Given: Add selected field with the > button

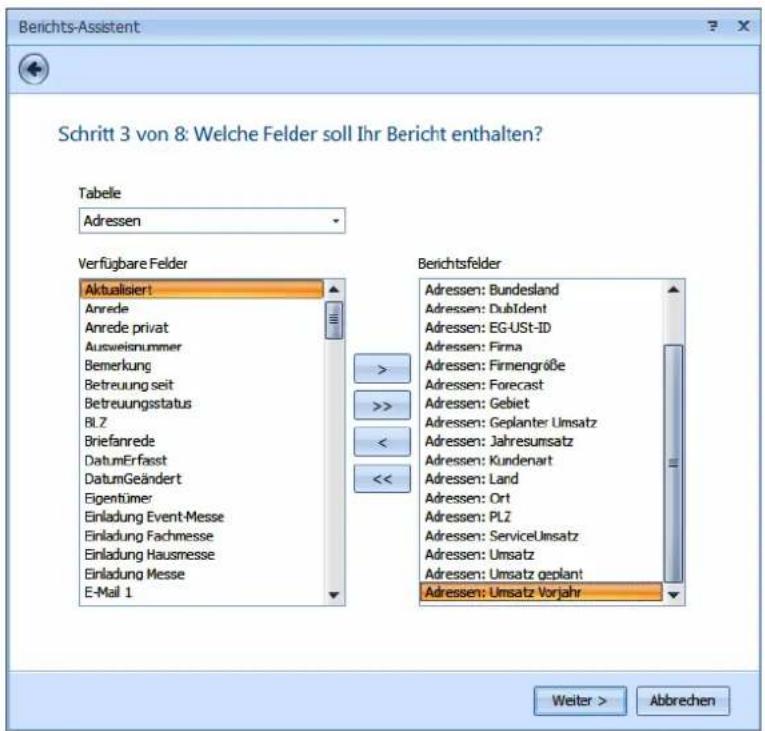Looking at the screenshot, I should click(382, 369).
